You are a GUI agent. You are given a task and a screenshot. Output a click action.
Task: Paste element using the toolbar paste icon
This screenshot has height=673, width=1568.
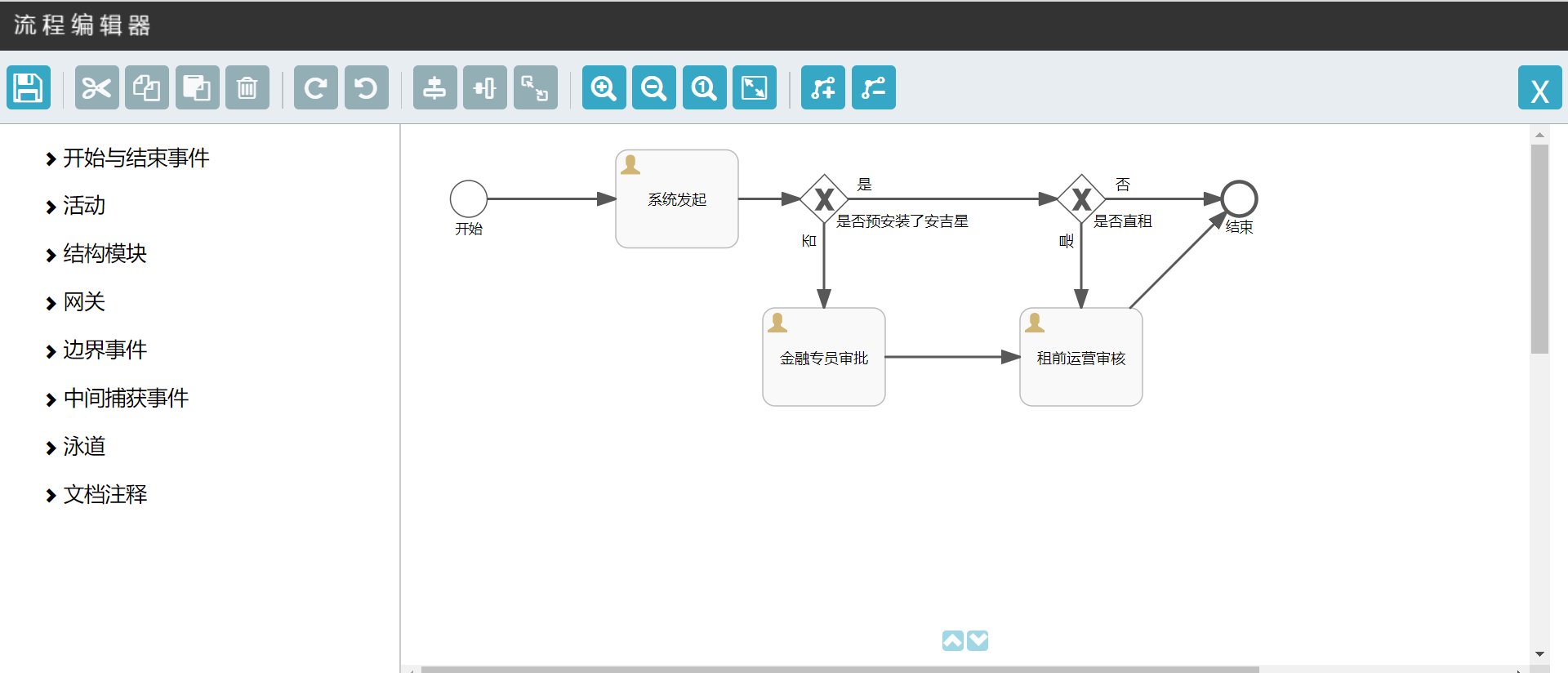click(197, 87)
